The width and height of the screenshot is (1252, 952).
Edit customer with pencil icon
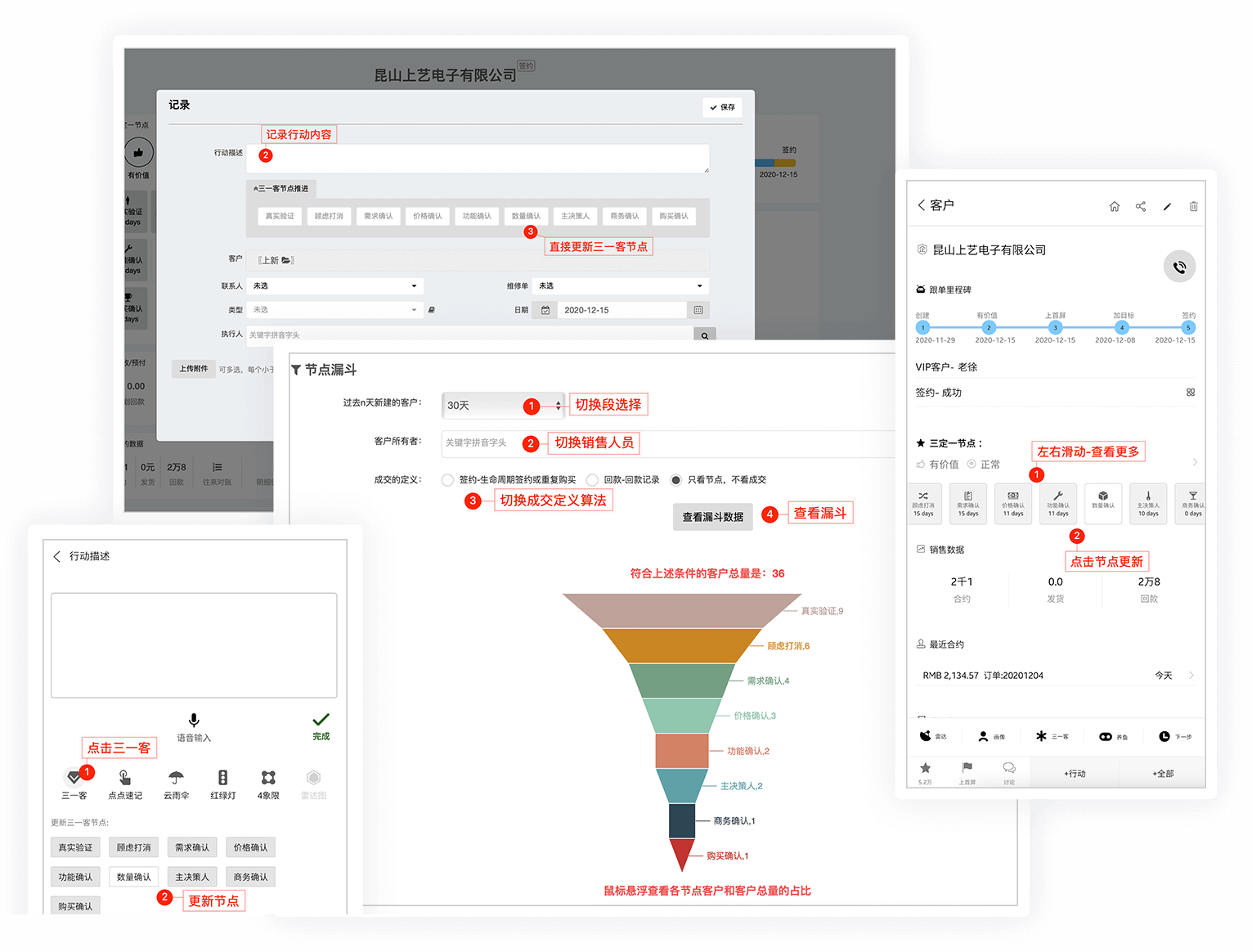click(1167, 207)
